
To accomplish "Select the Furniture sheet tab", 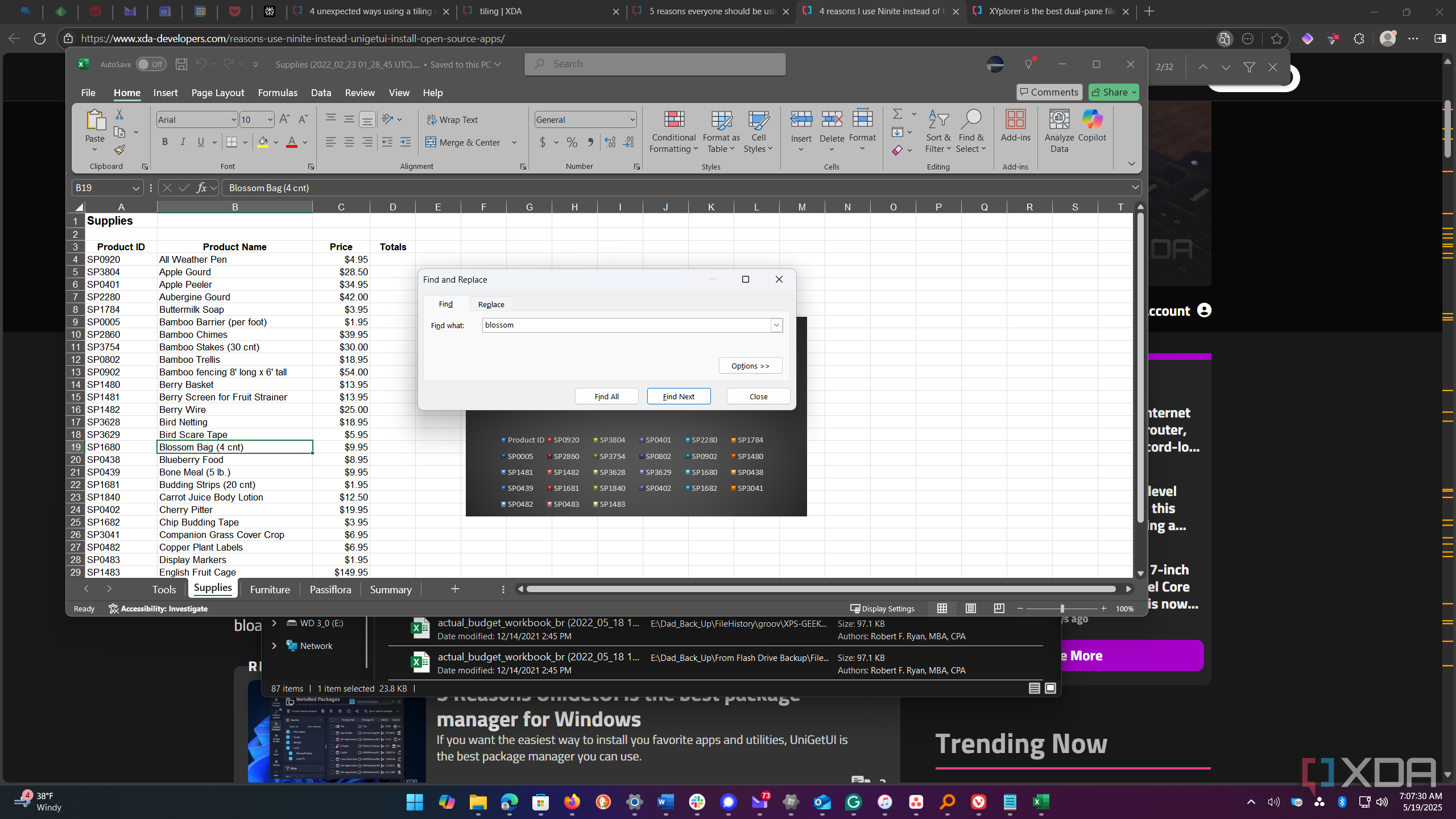I will [x=270, y=590].
